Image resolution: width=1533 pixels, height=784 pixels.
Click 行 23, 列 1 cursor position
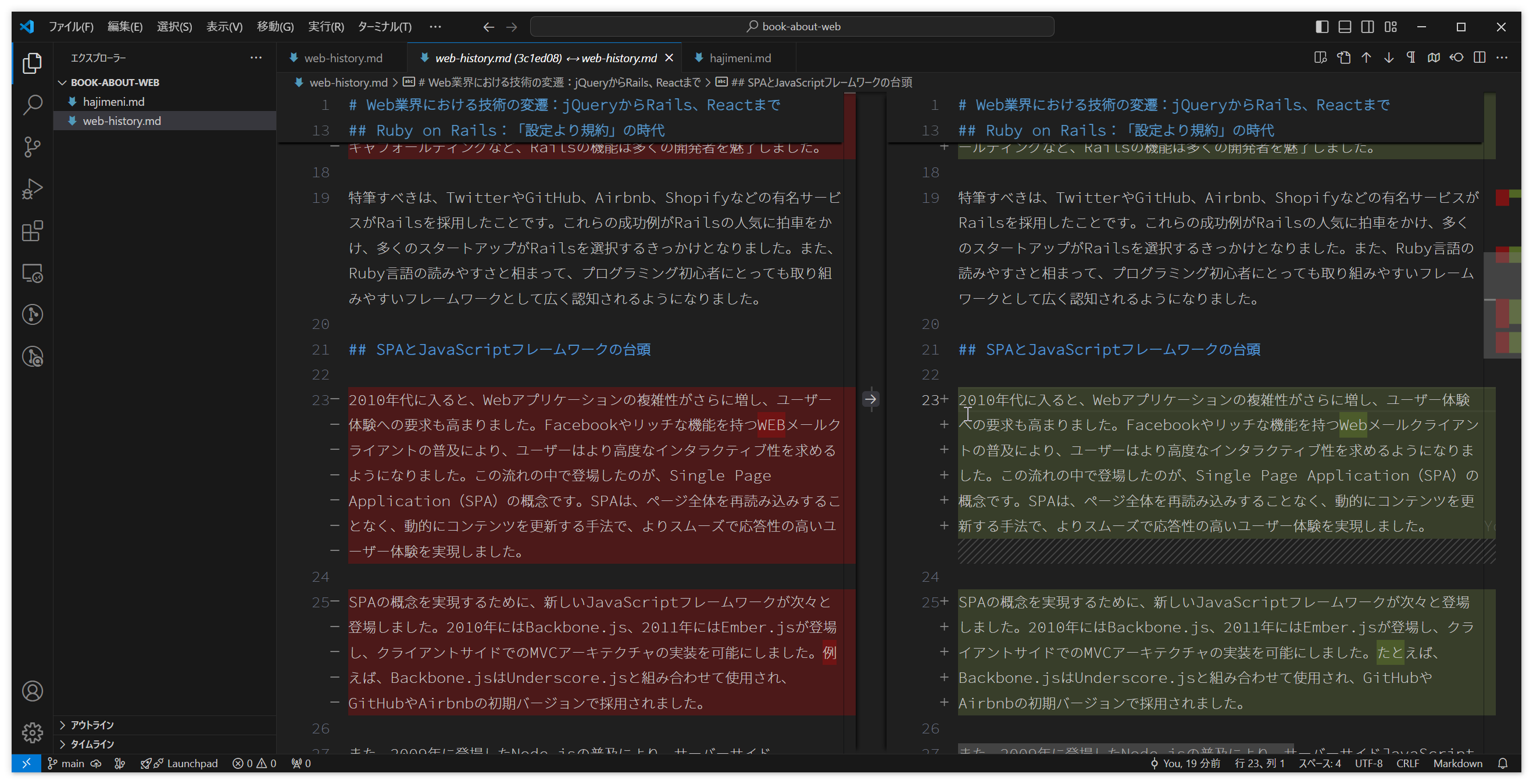(x=1259, y=763)
